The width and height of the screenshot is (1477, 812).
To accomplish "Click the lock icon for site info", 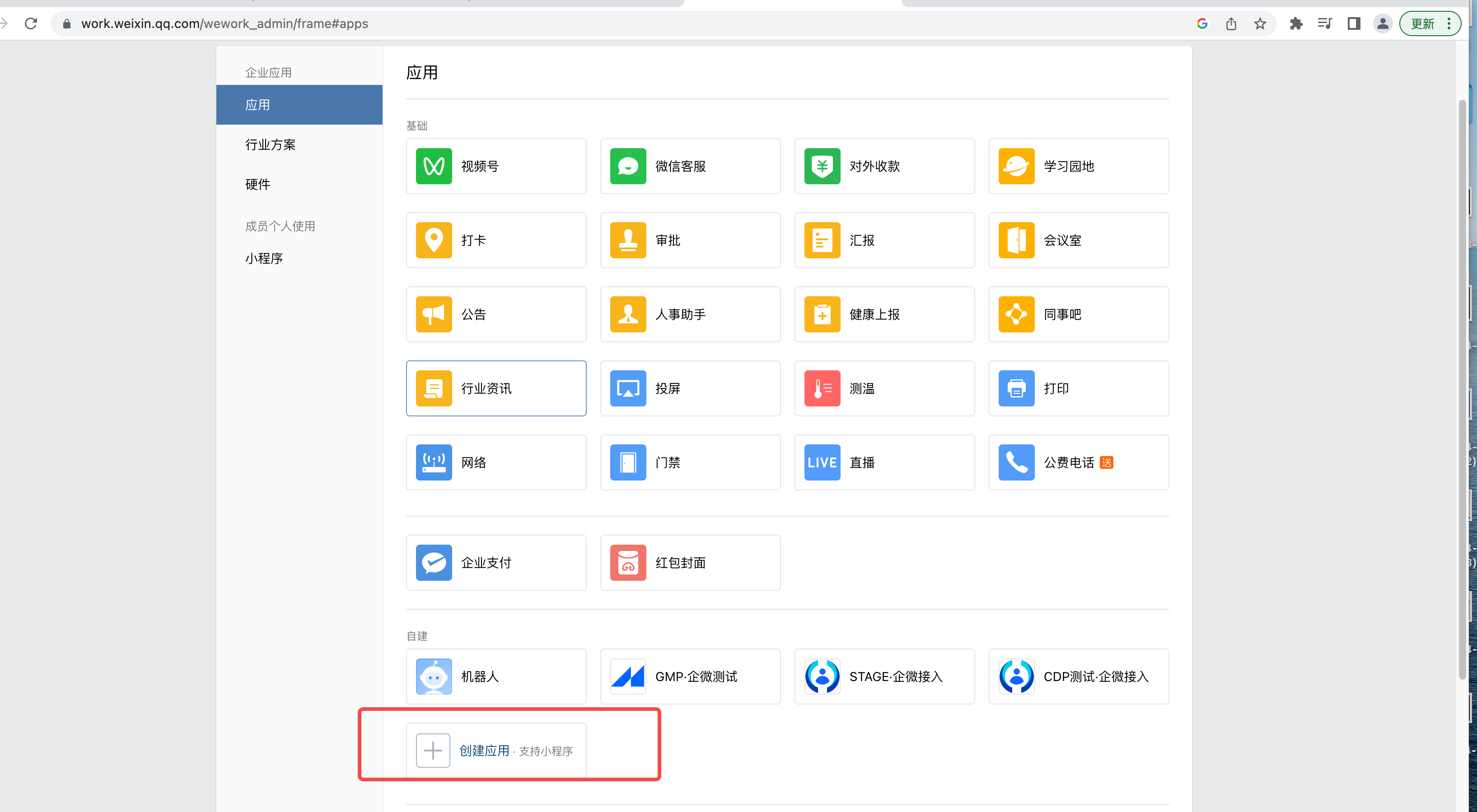I will 66,23.
